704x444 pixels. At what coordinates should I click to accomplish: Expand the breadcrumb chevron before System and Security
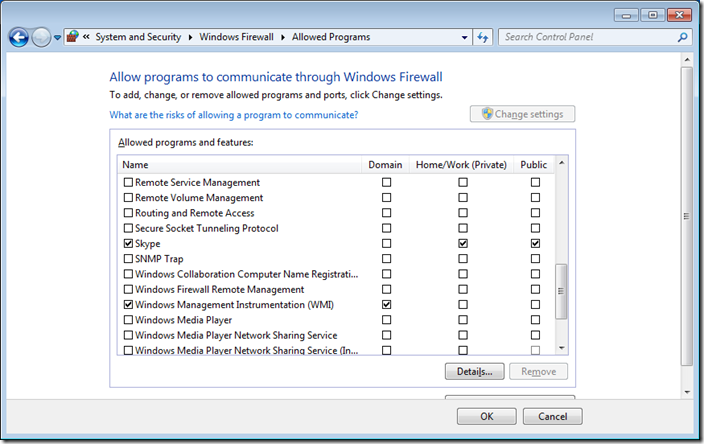pos(87,37)
